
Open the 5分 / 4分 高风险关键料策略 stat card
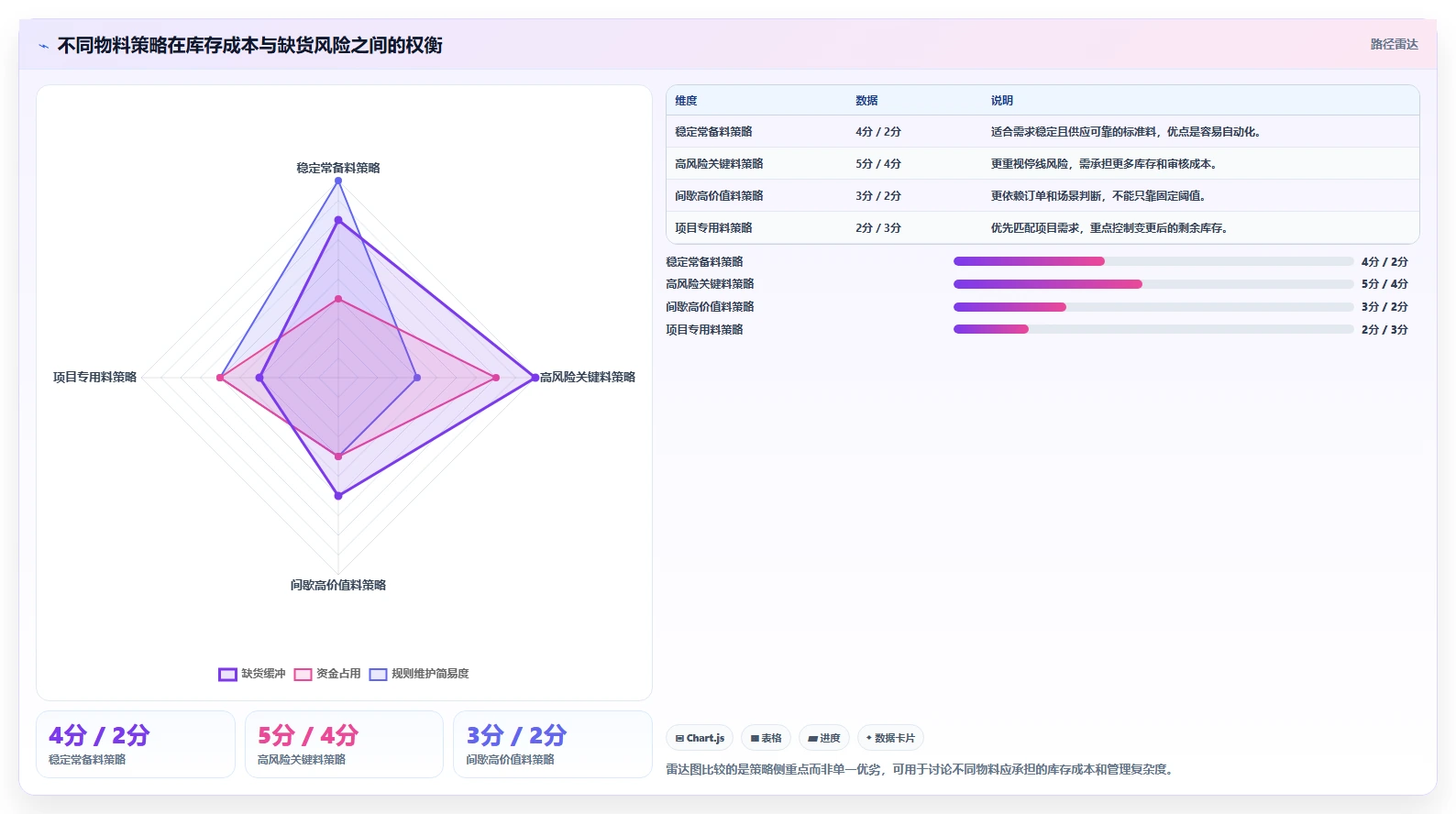[344, 744]
